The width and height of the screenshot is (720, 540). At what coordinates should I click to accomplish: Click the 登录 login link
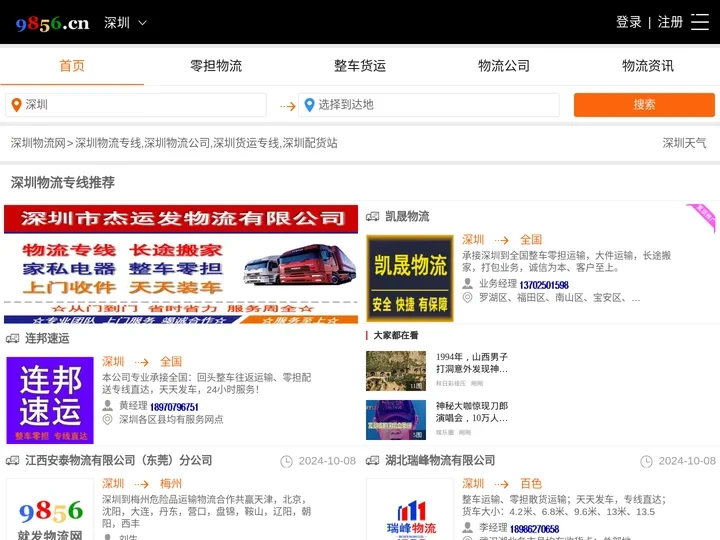point(629,22)
